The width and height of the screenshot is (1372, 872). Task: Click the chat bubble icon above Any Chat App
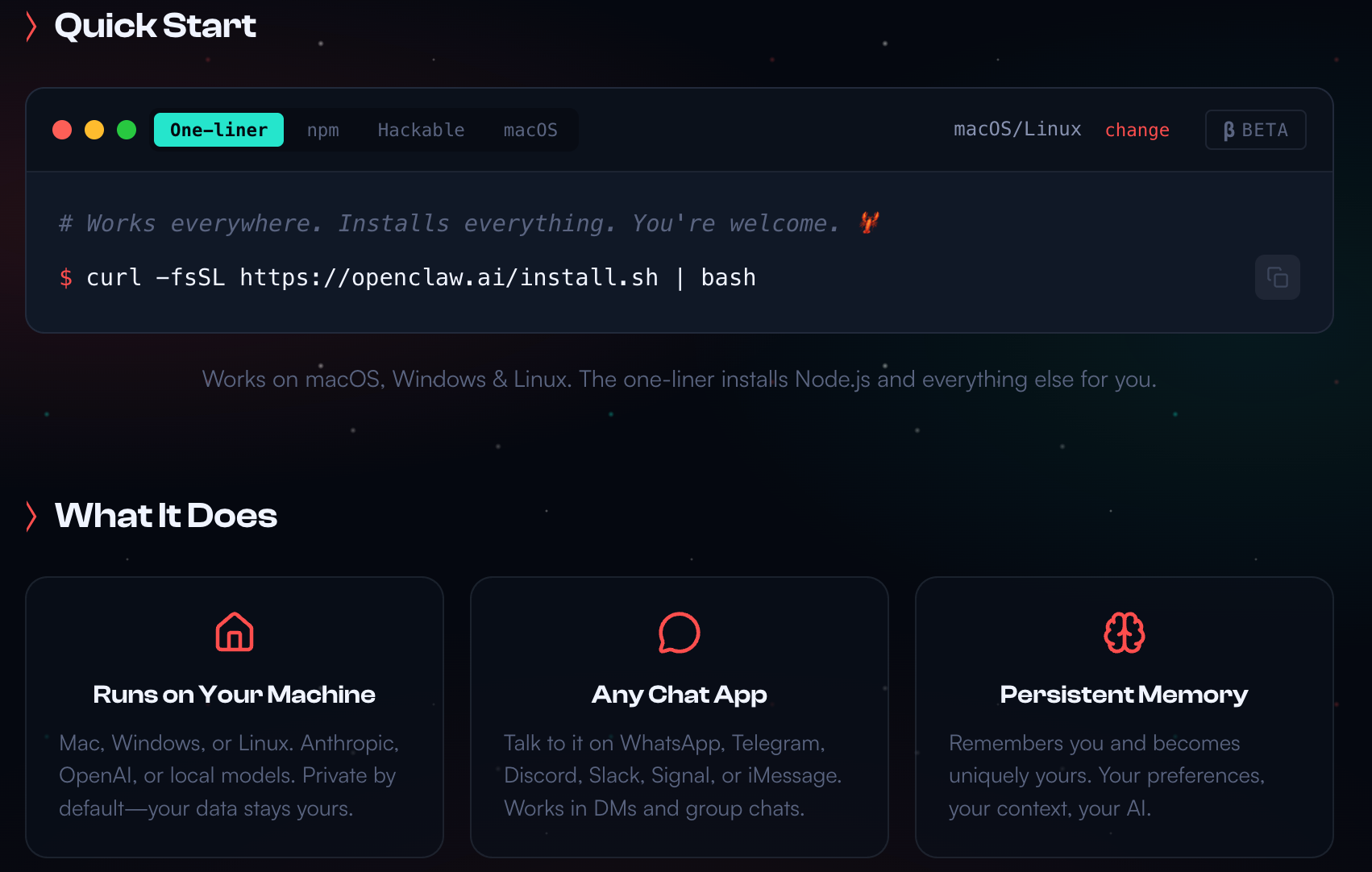click(680, 633)
